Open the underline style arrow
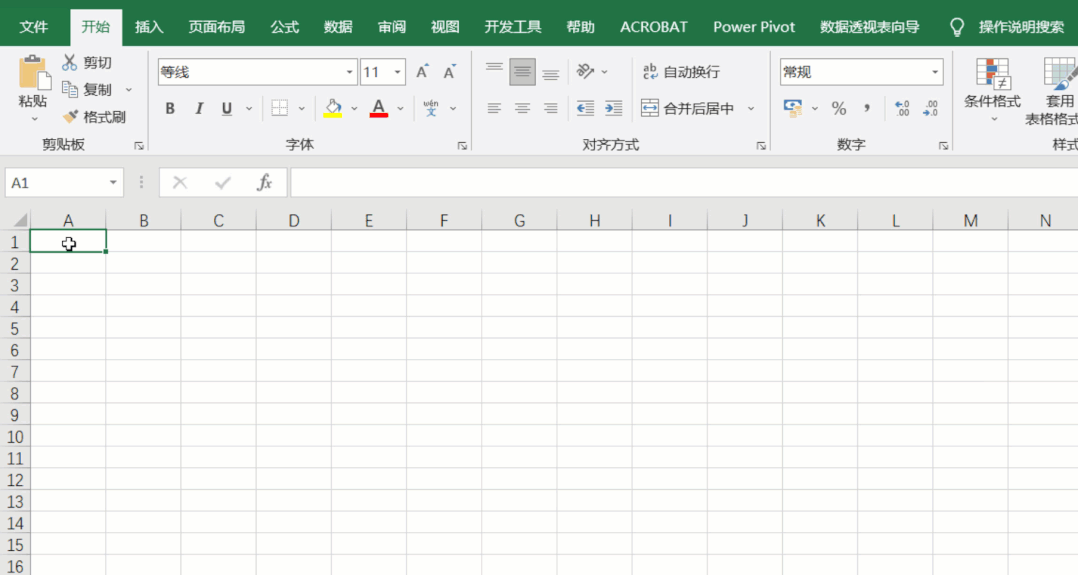 tap(249, 109)
